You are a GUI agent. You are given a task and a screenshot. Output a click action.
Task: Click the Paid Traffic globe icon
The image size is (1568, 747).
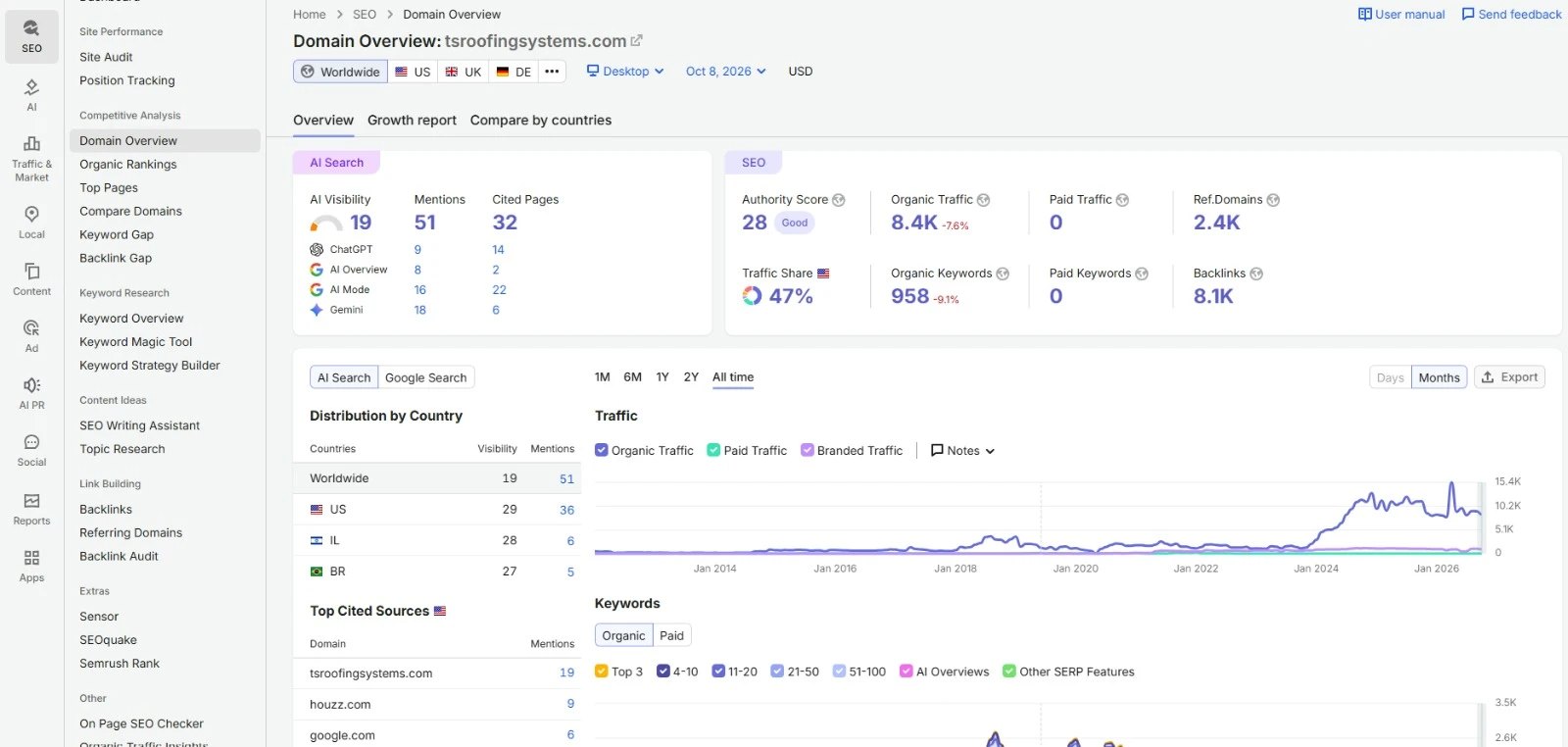pos(1122,200)
